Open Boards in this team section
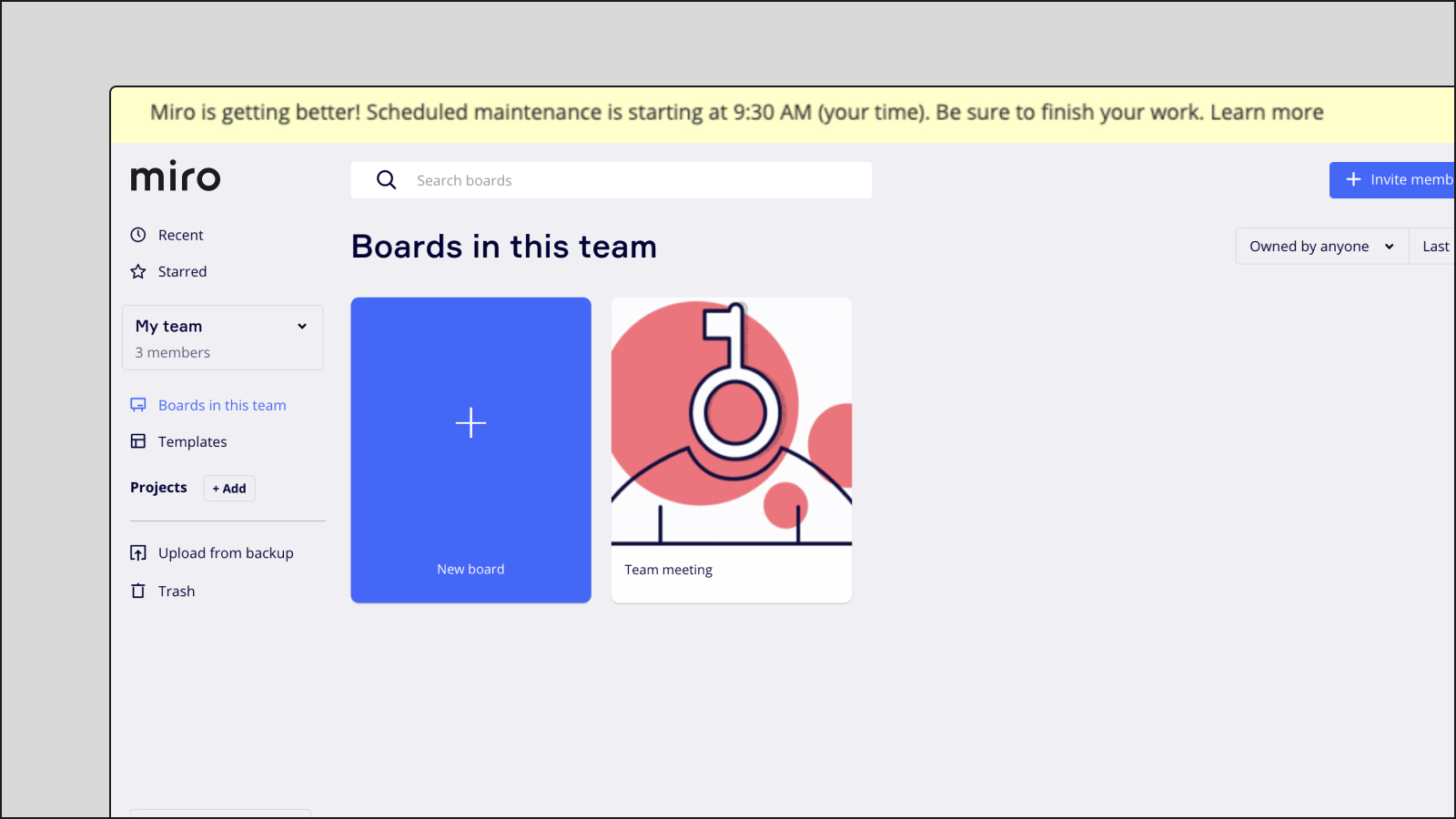The width and height of the screenshot is (1456, 819). [222, 405]
